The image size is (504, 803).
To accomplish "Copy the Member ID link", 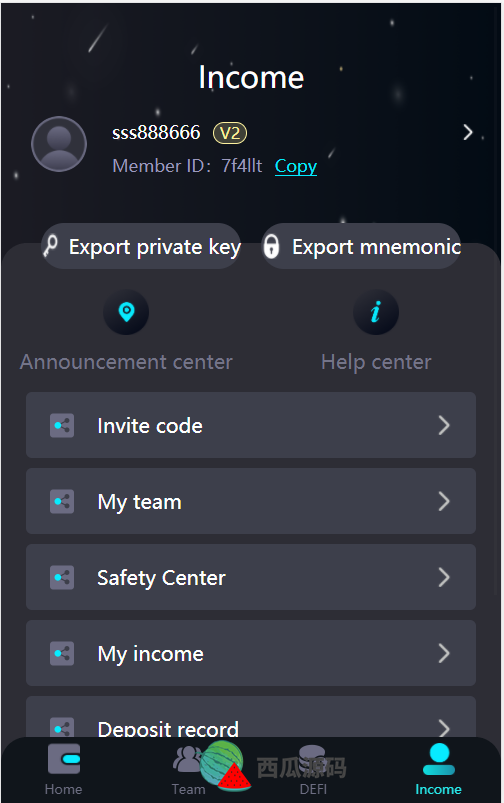I will [x=296, y=166].
